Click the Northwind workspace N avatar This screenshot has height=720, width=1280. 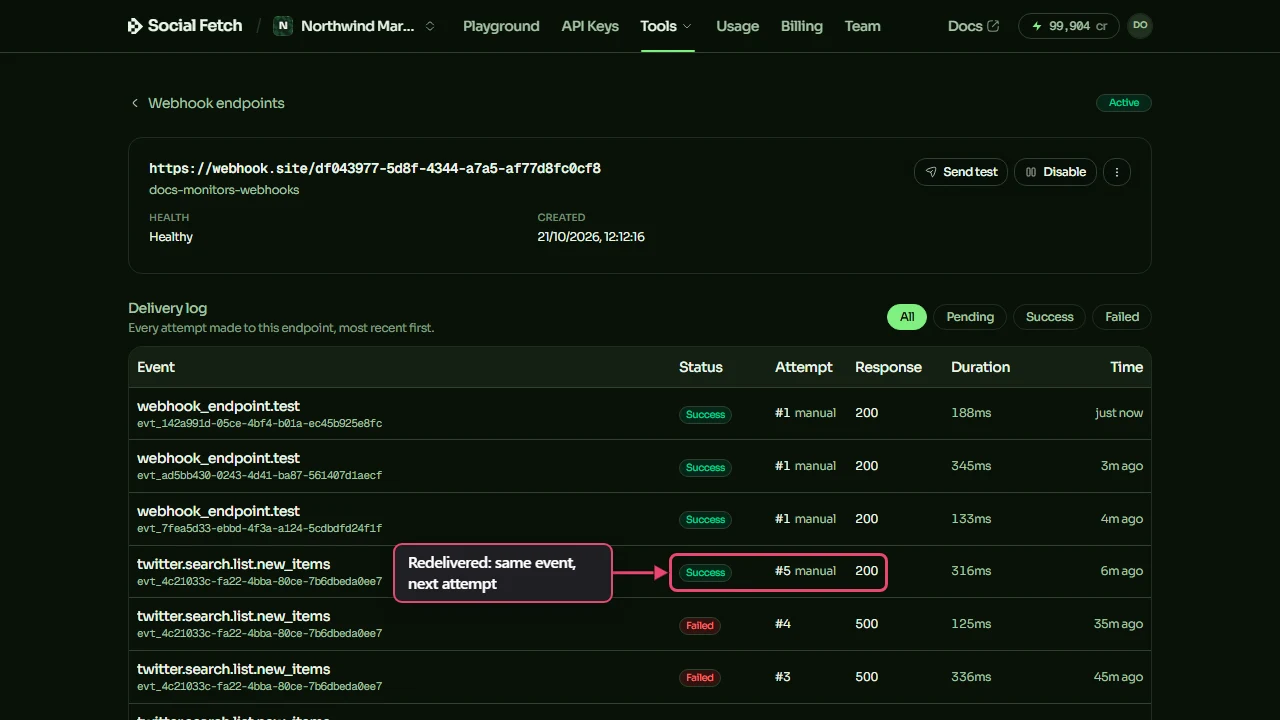[283, 26]
